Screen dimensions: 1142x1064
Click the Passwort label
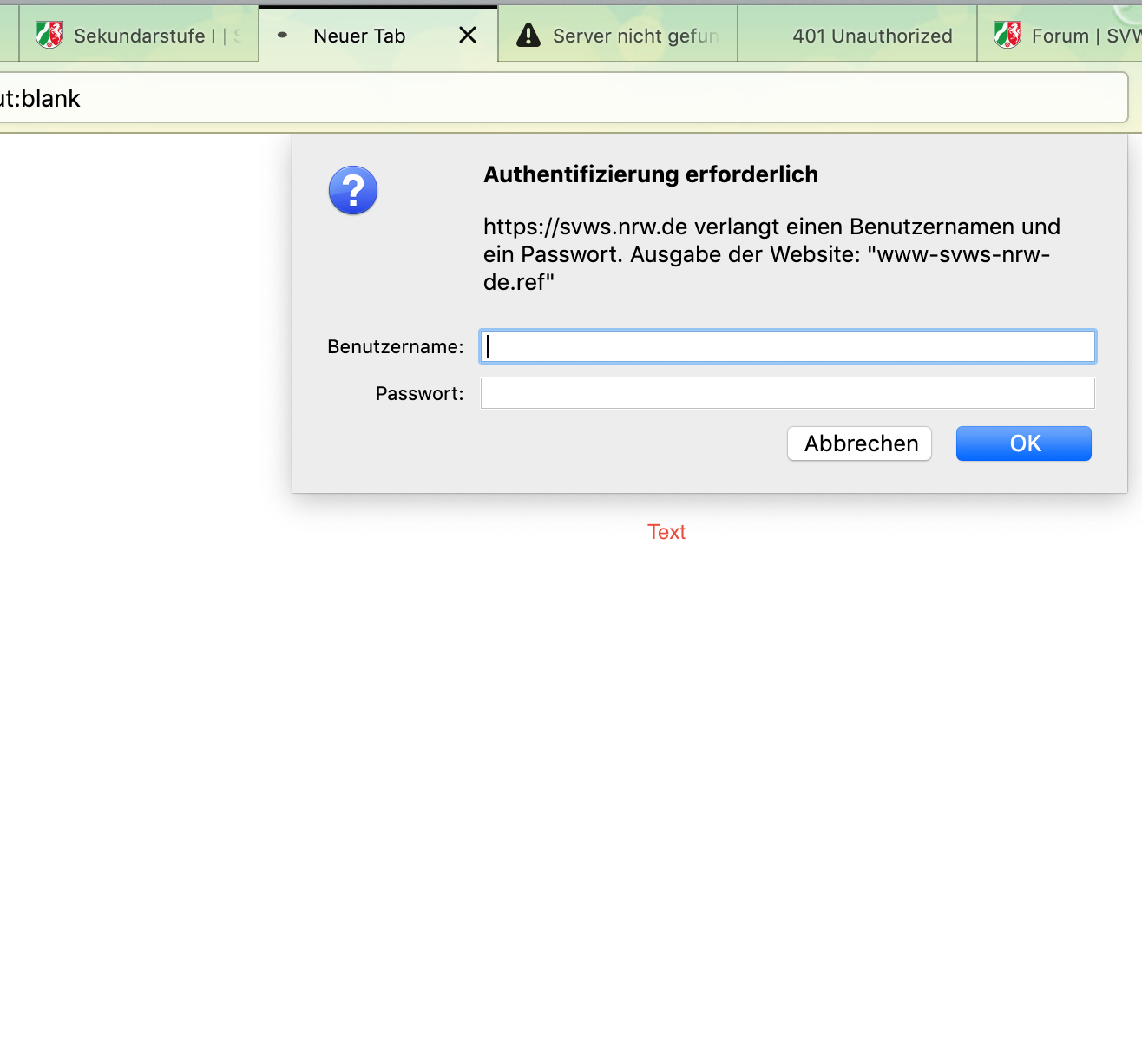[419, 394]
